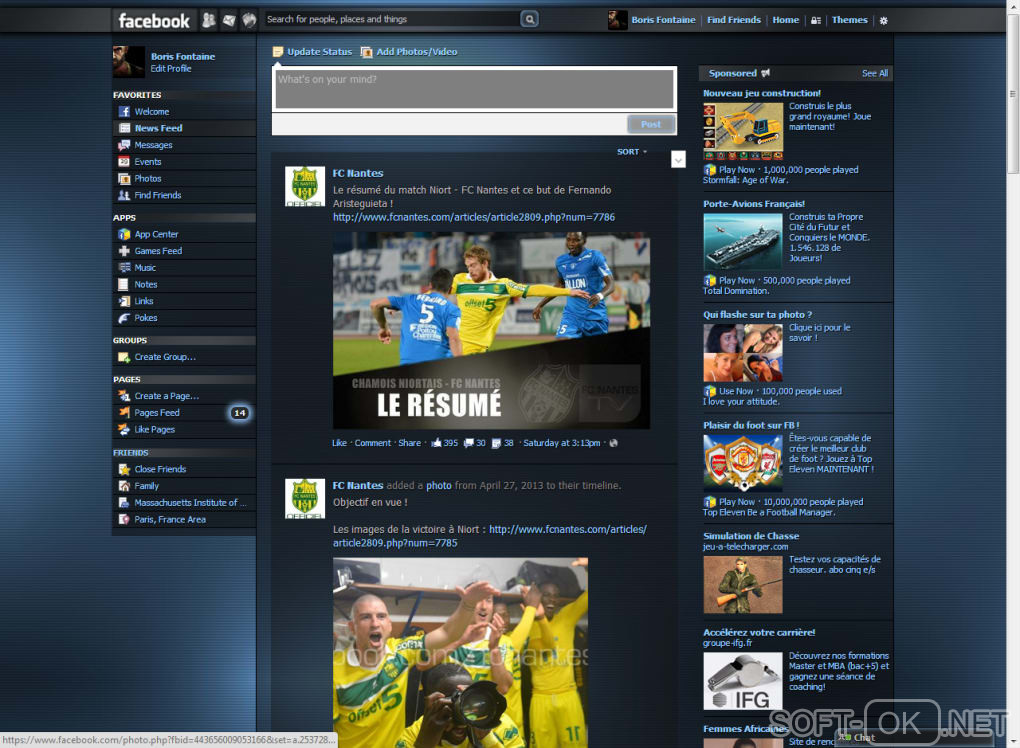Open friend requests icon in top bar

[208, 20]
